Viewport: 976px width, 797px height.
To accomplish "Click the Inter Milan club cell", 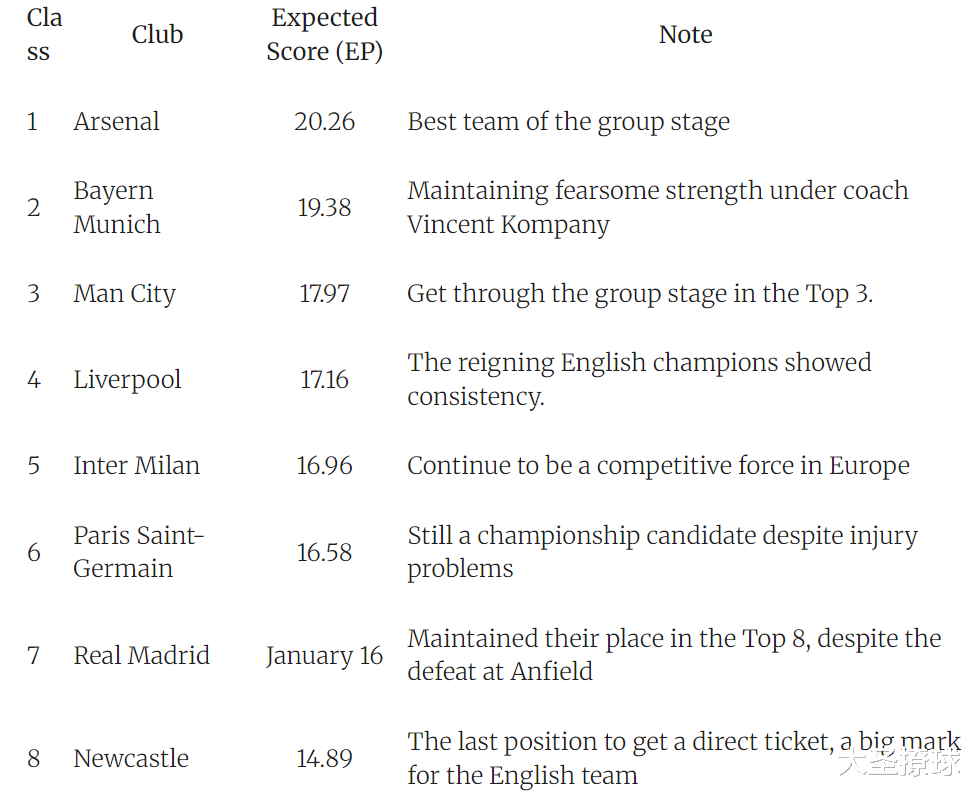I will [x=136, y=466].
